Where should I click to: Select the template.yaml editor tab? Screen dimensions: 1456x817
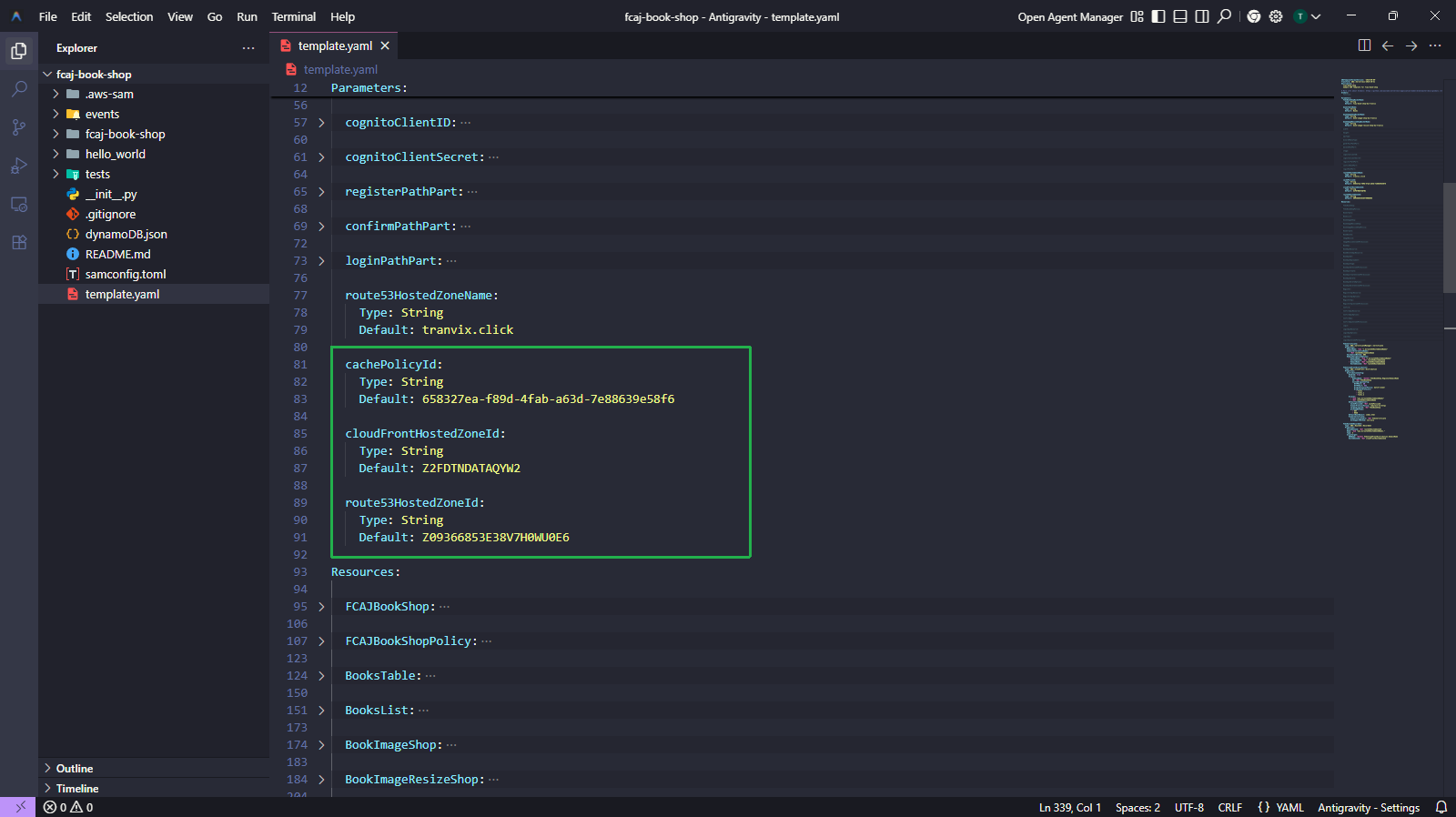(x=335, y=45)
